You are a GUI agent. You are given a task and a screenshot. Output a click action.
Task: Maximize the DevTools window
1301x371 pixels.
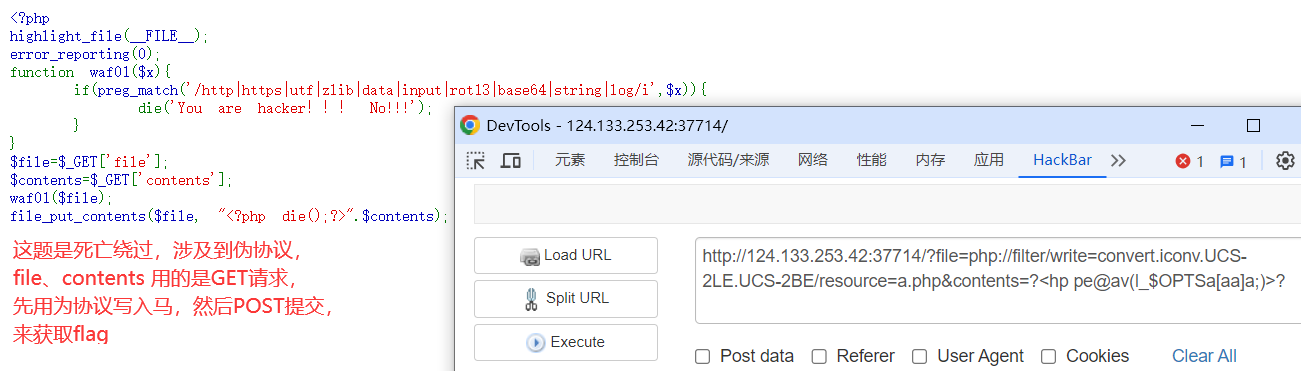click(x=1253, y=125)
